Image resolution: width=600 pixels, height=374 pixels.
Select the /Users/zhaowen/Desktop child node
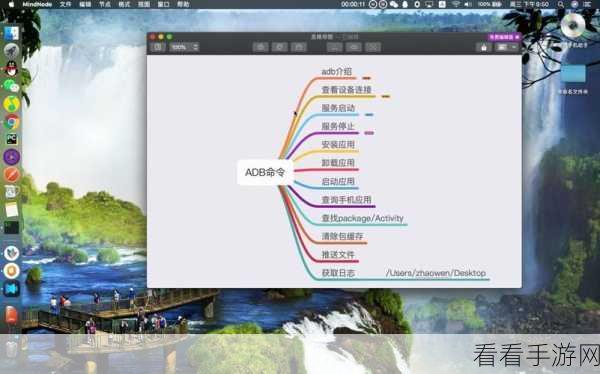(436, 273)
